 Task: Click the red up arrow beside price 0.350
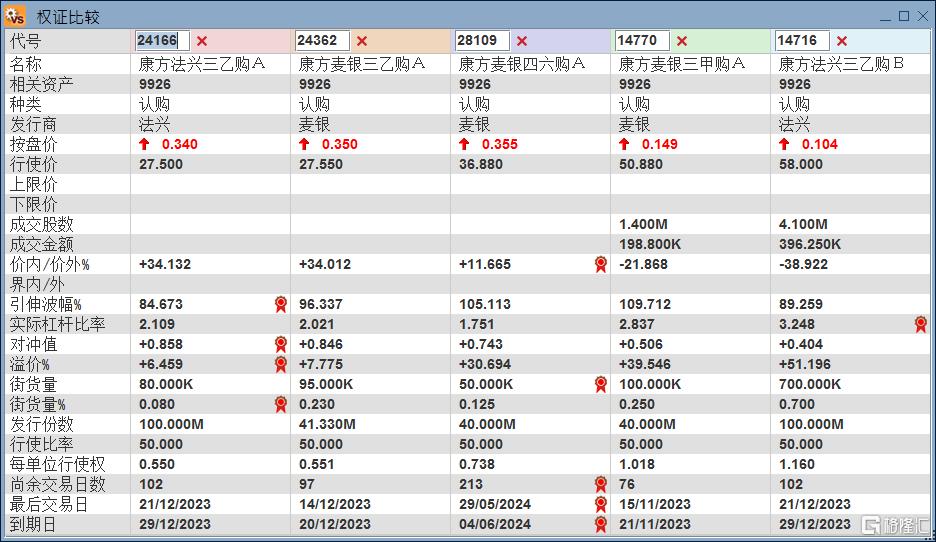point(304,144)
